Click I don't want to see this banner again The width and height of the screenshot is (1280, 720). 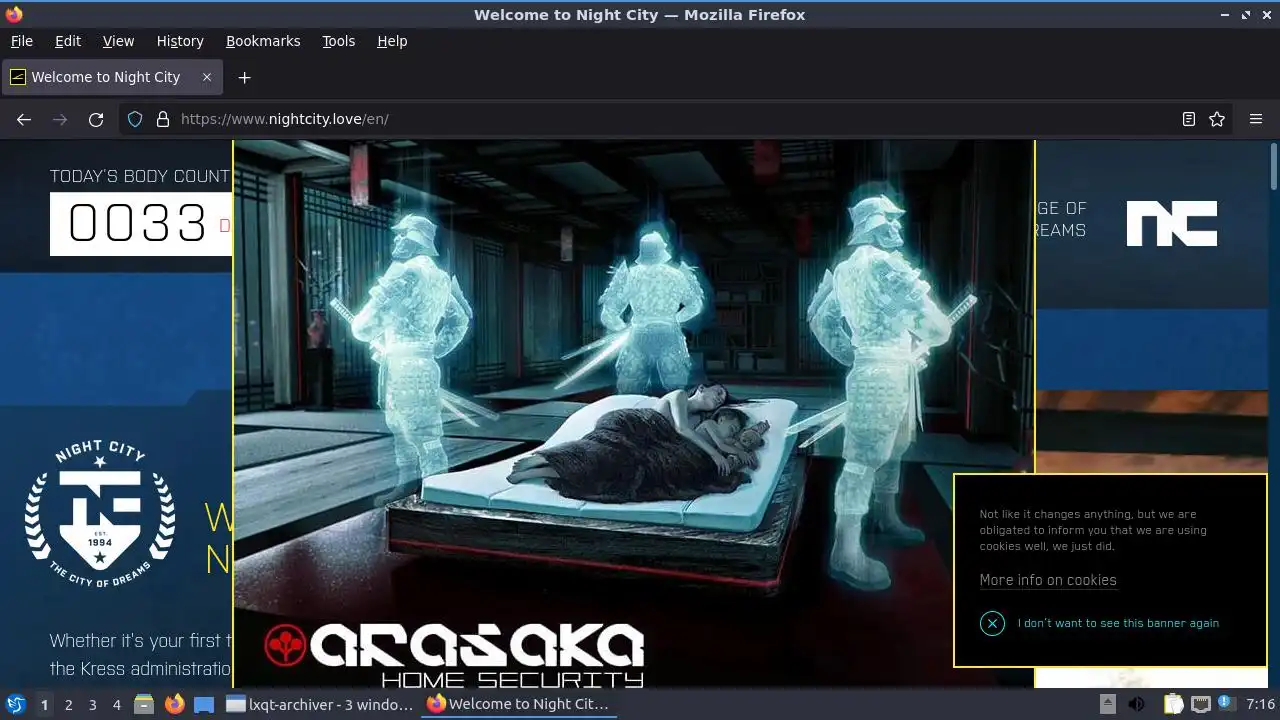[x=1118, y=623]
